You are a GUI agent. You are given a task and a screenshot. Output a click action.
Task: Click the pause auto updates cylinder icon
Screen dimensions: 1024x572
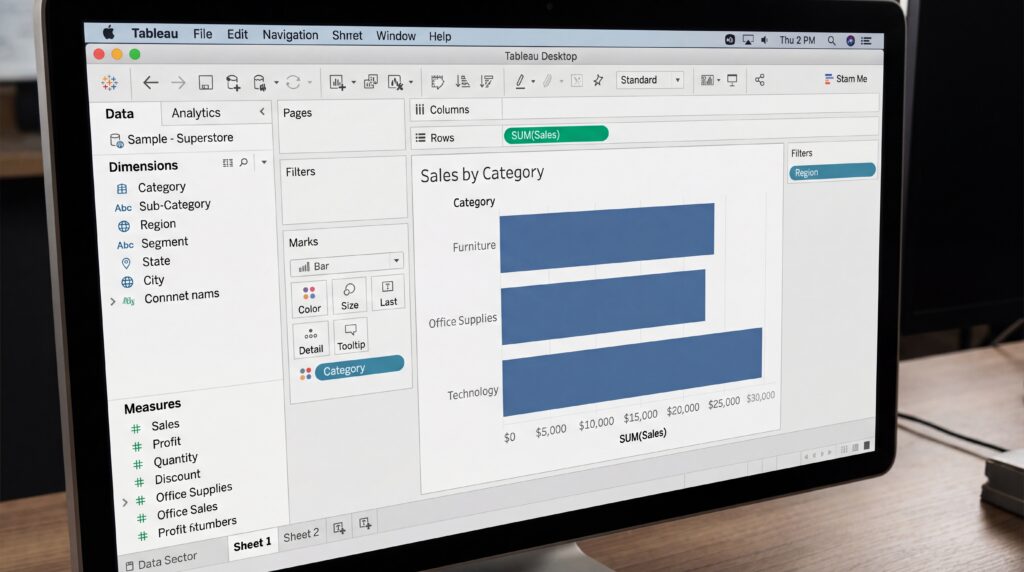click(259, 82)
